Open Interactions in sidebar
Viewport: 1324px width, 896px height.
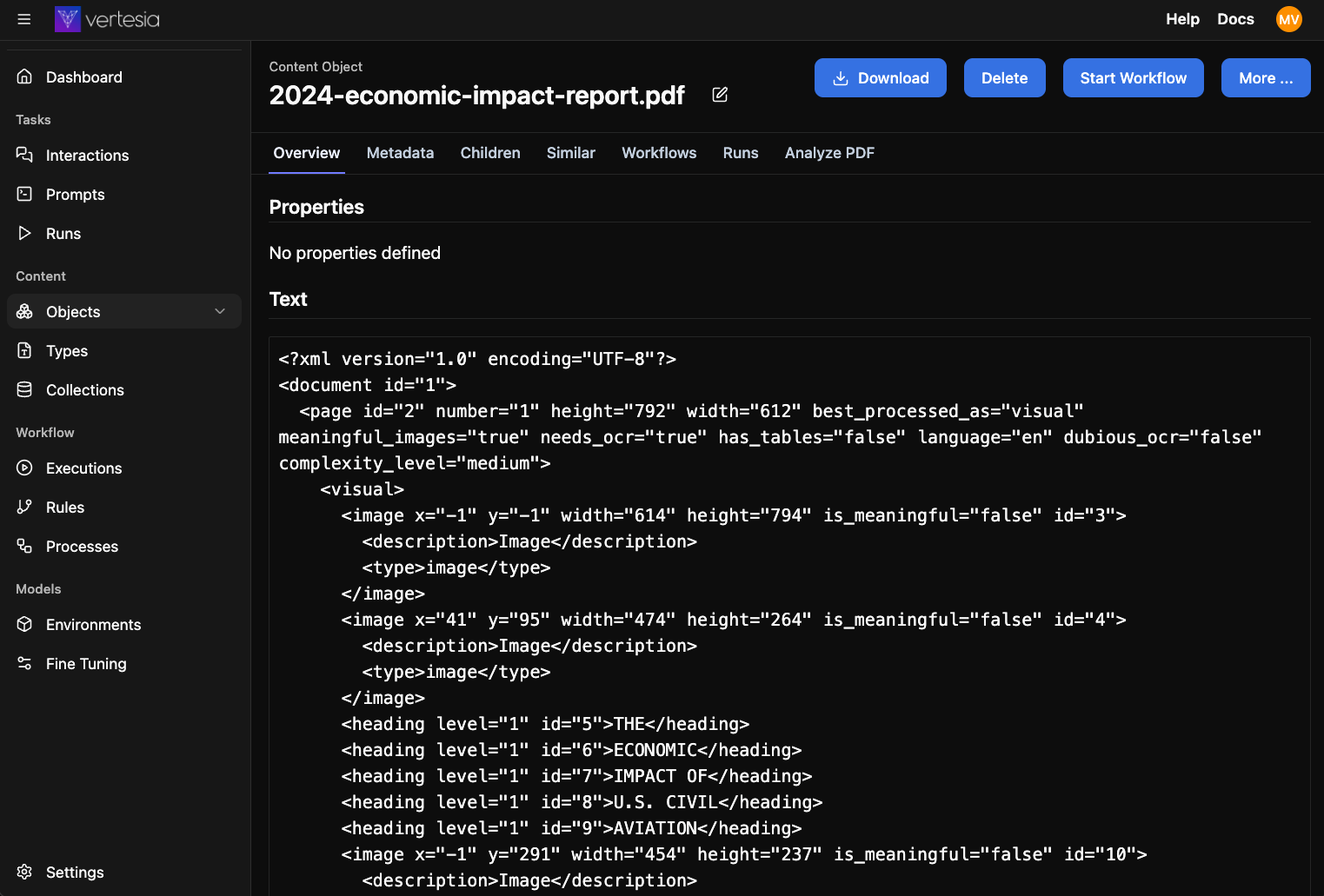point(124,155)
